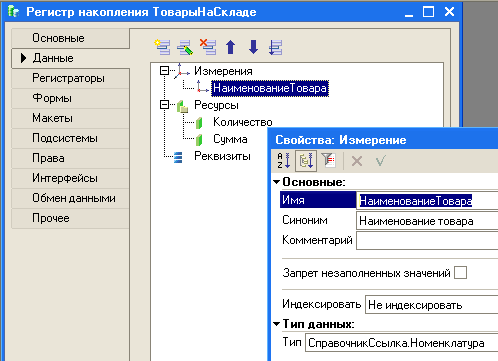Viewport: 498px width, 361px height.
Task: Move item down with the down arrow
Action: point(253,47)
